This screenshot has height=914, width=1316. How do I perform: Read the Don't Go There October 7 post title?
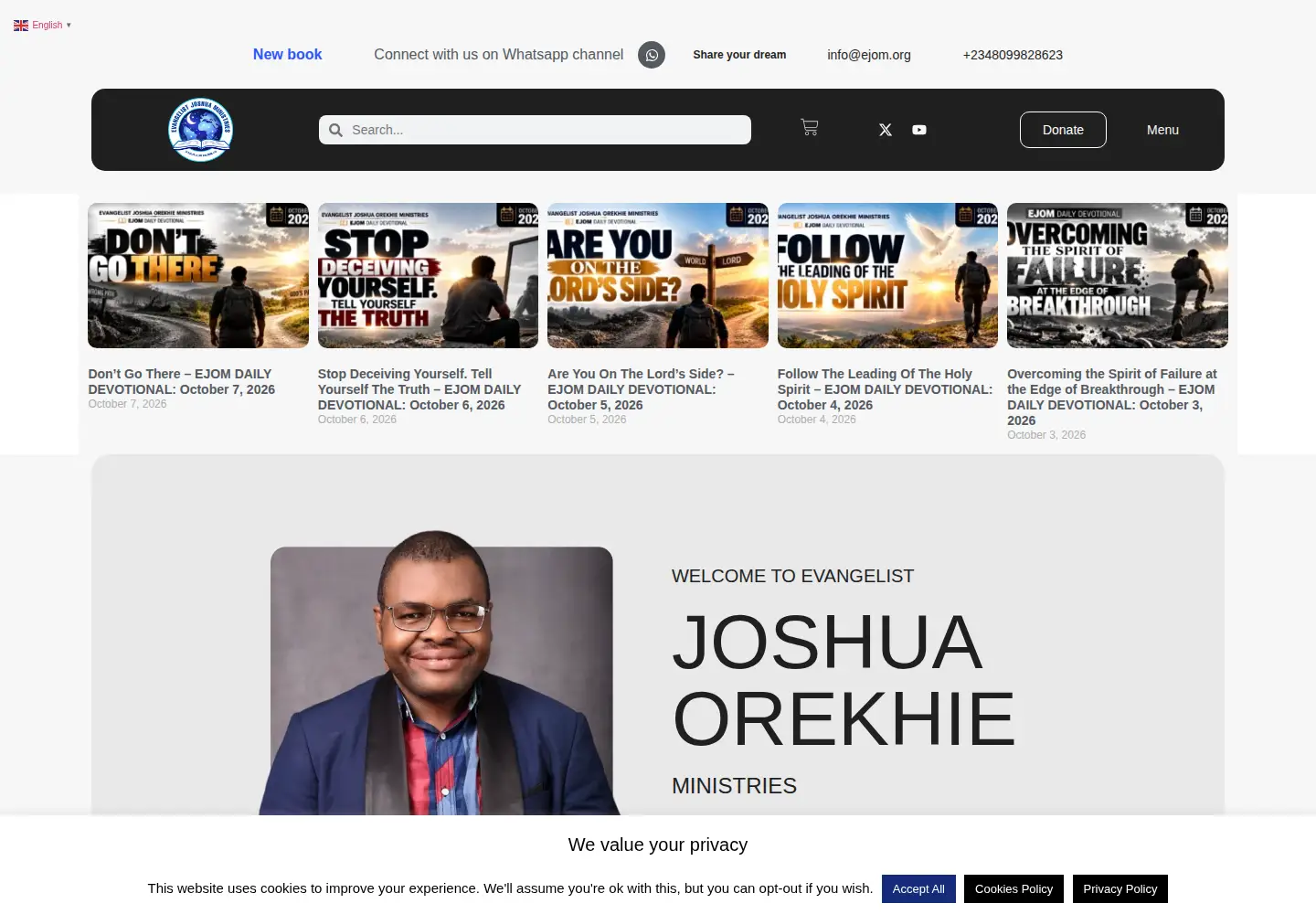[182, 381]
